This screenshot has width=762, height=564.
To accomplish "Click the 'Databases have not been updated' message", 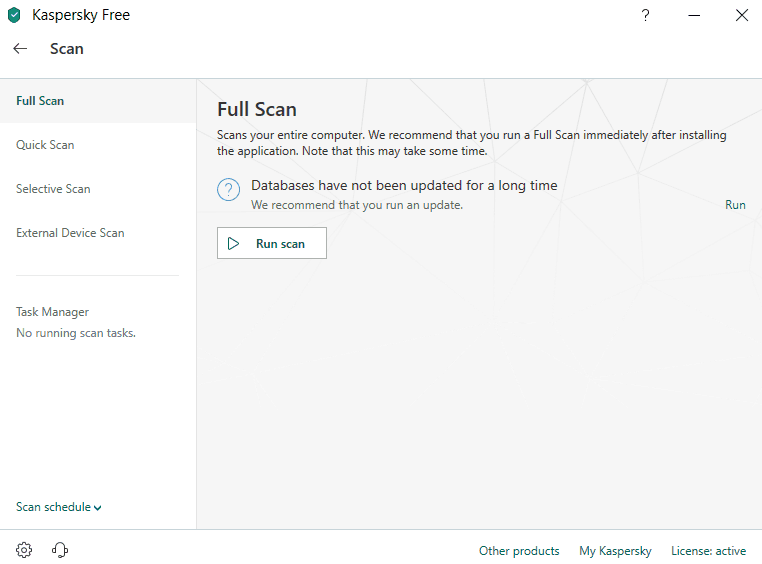I will 404,186.
